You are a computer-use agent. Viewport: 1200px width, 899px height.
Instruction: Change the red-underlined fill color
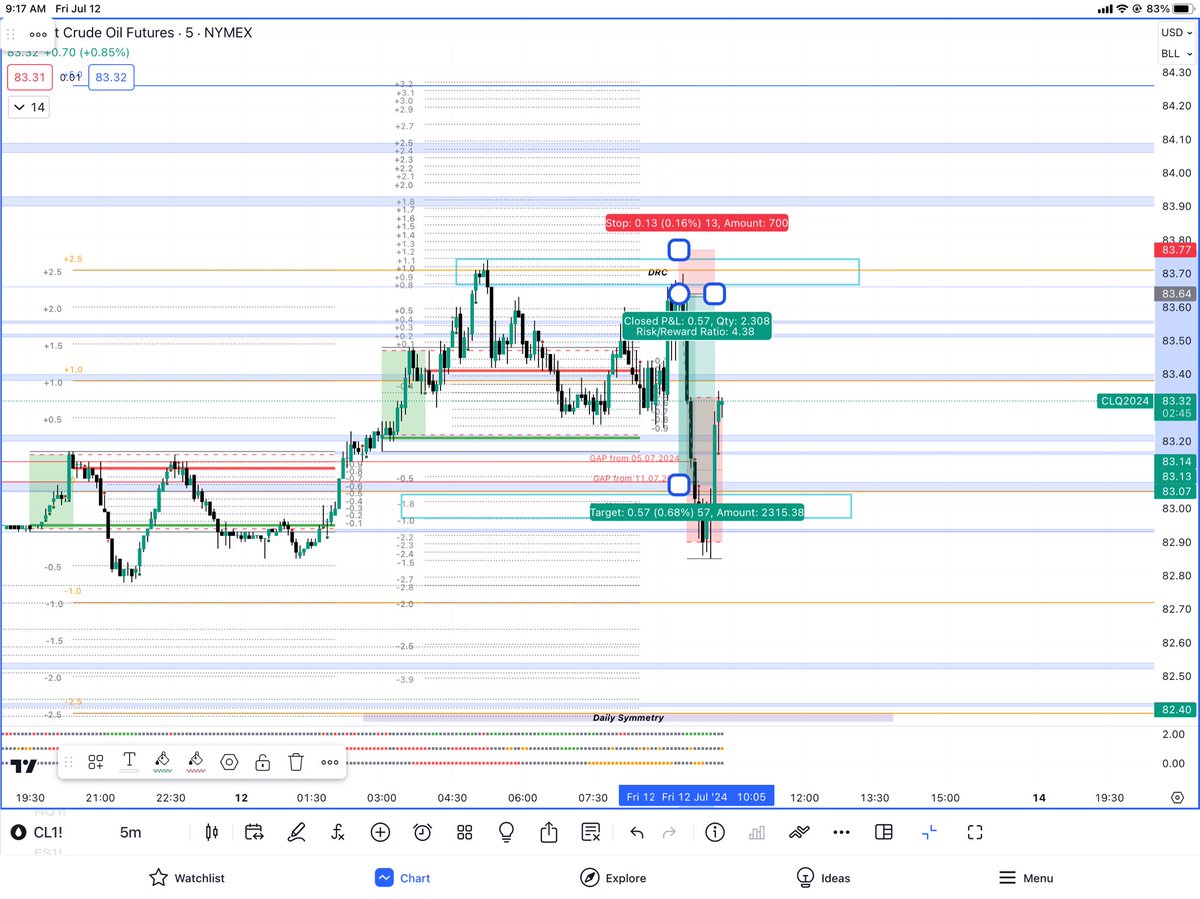pyautogui.click(x=196, y=762)
